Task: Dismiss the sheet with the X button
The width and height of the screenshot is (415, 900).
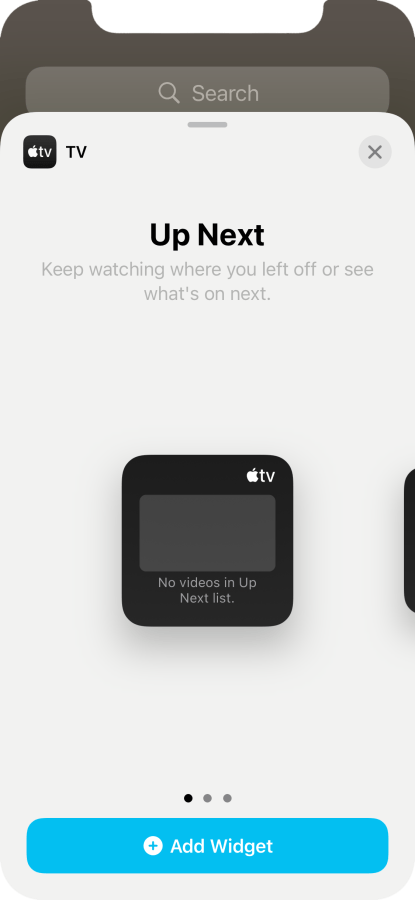Action: coord(375,152)
